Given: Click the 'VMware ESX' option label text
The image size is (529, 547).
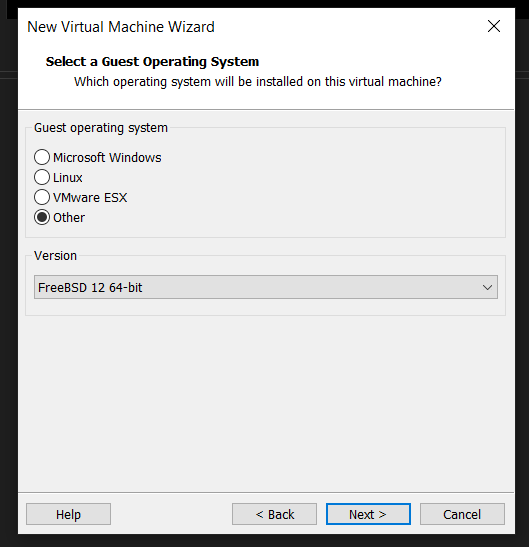Looking at the screenshot, I should [x=90, y=197].
